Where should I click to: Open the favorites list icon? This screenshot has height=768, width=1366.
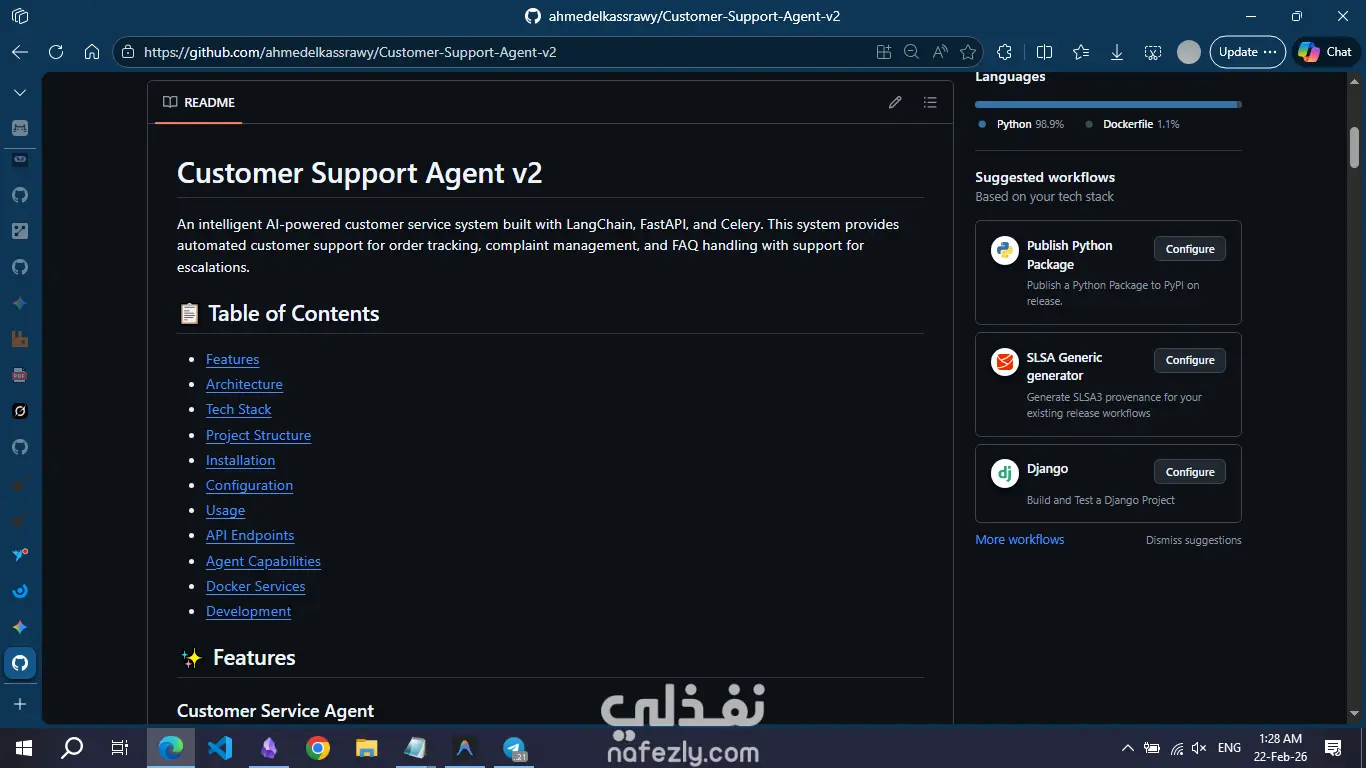[1081, 52]
